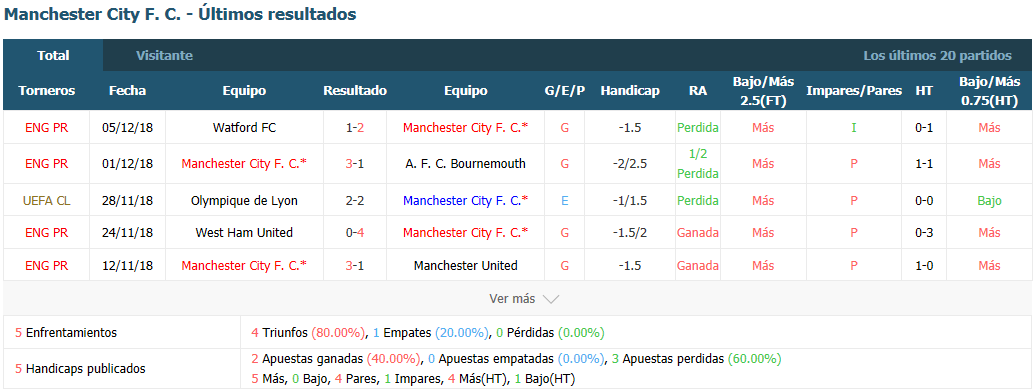The image size is (1035, 392).
Task: Click the Bajo/Más 2.5(FT) column header
Action: pos(763,90)
